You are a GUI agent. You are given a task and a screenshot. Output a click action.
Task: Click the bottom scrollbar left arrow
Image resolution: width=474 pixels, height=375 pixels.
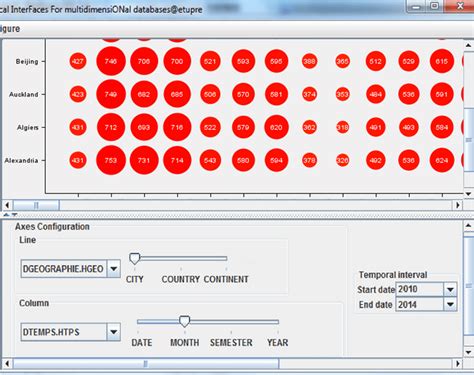[x=7, y=363]
